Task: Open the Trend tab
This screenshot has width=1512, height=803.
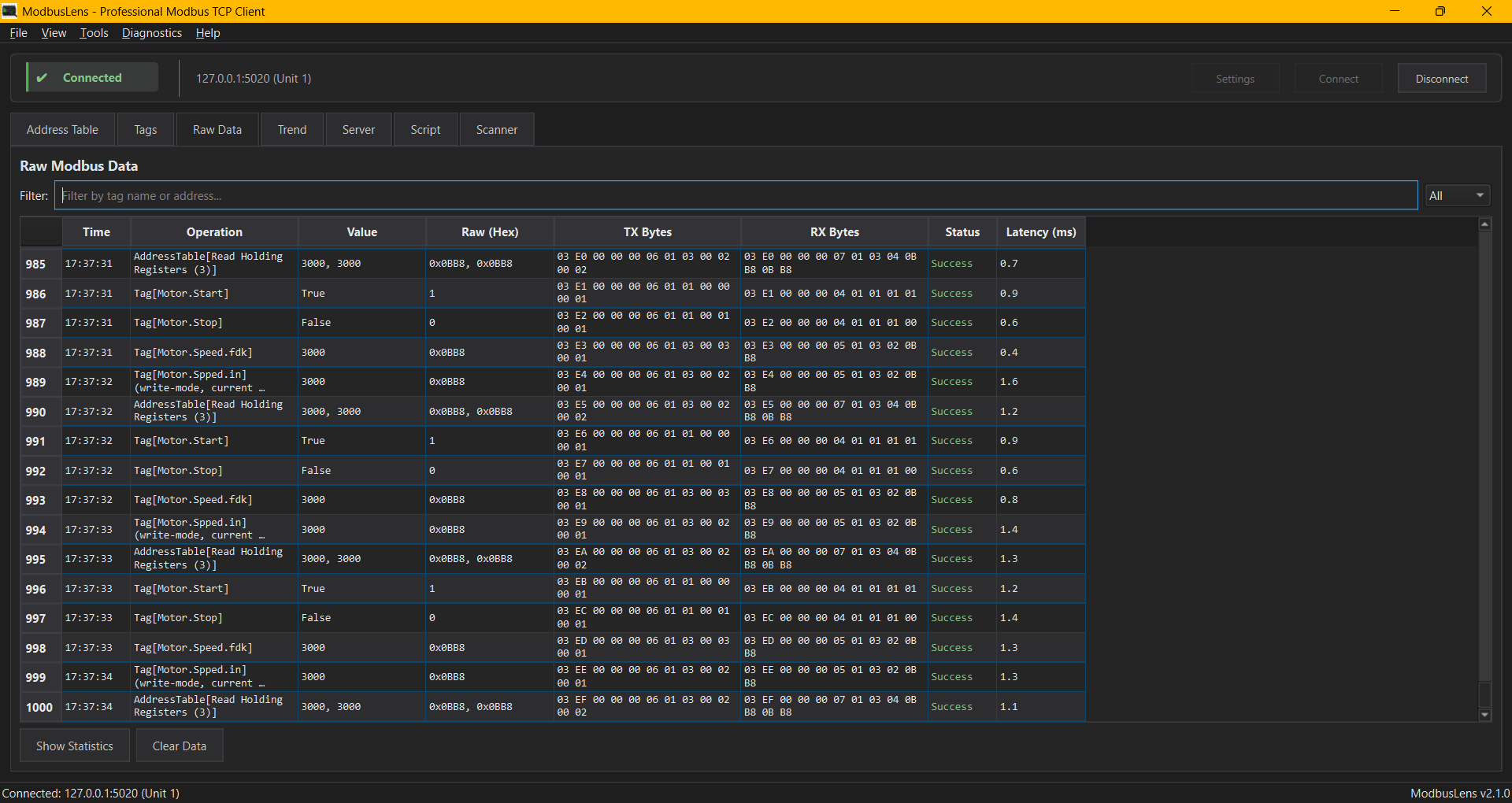Action: (x=292, y=130)
